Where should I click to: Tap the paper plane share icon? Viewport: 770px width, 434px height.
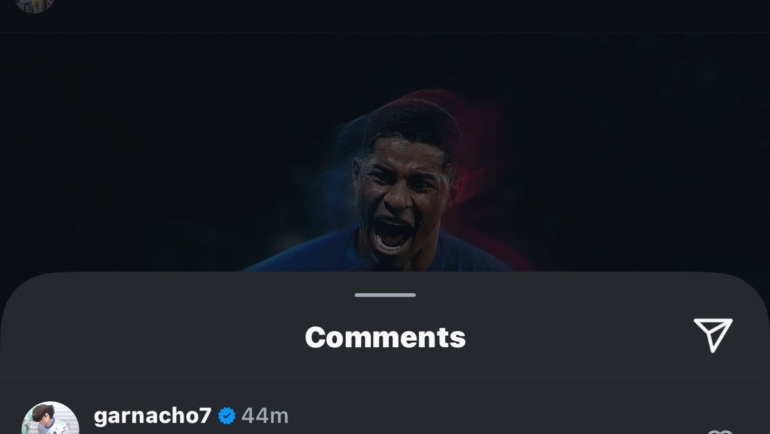click(713, 335)
